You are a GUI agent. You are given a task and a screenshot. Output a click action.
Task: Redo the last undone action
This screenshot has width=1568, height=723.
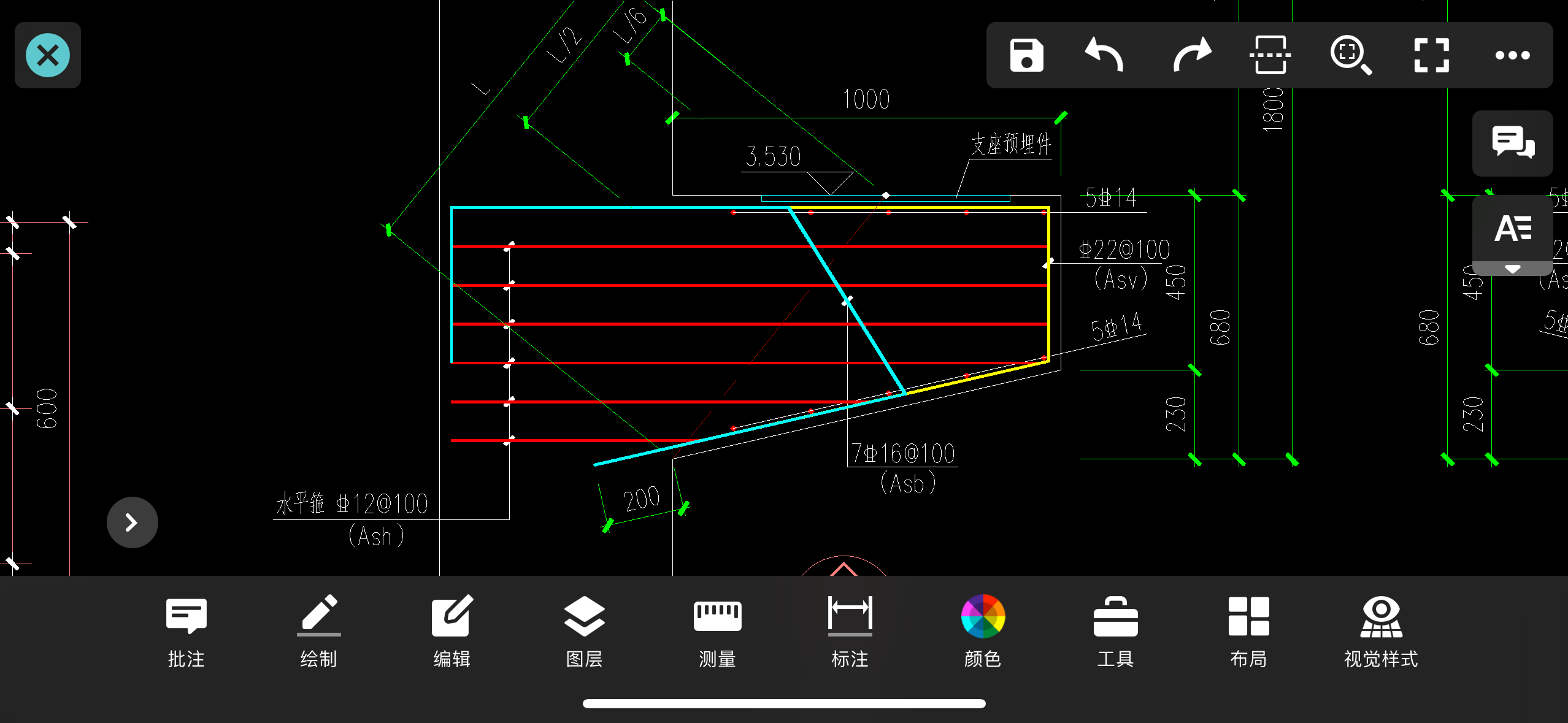pos(1191,55)
